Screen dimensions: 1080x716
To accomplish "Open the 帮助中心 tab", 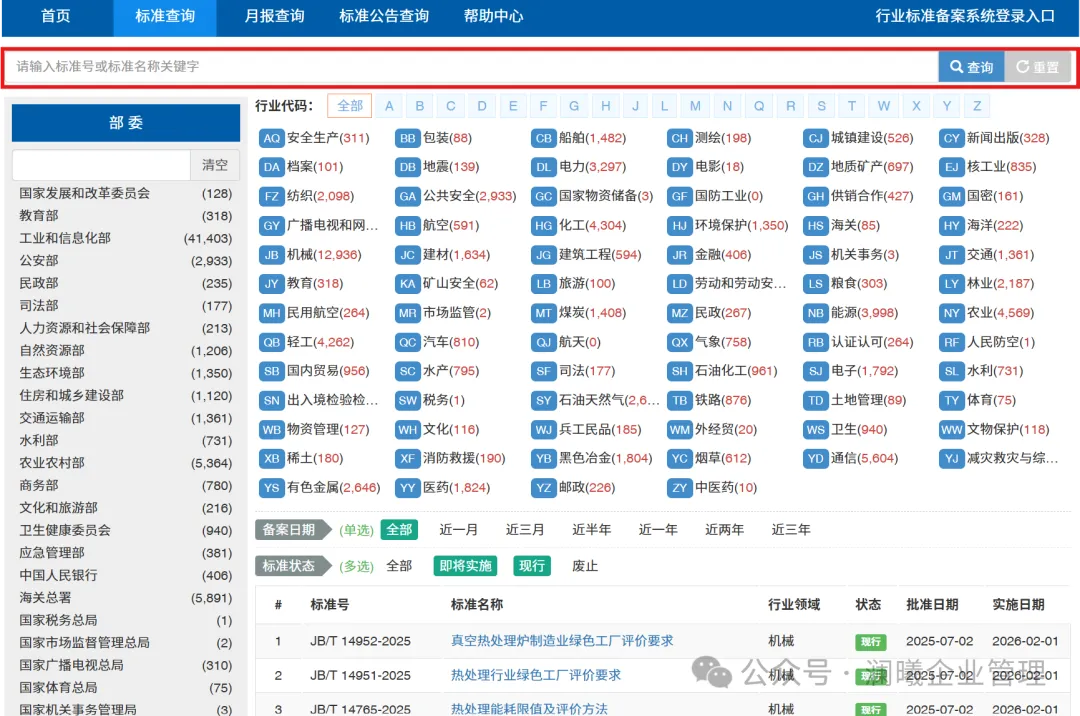I will 493,16.
